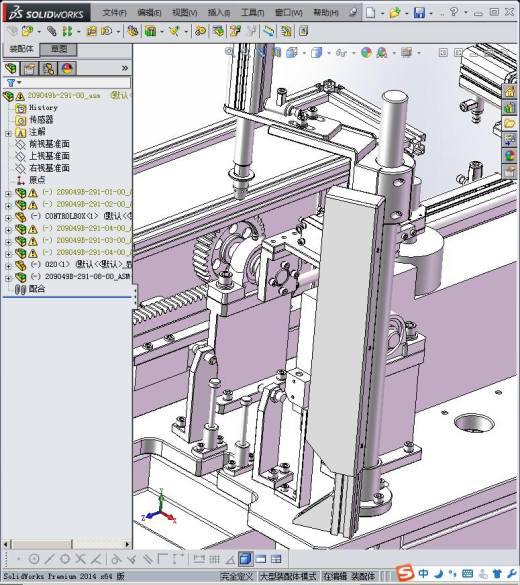The height and width of the screenshot is (585, 520).
Task: Click the Save floppy disk icon
Action: (419, 13)
